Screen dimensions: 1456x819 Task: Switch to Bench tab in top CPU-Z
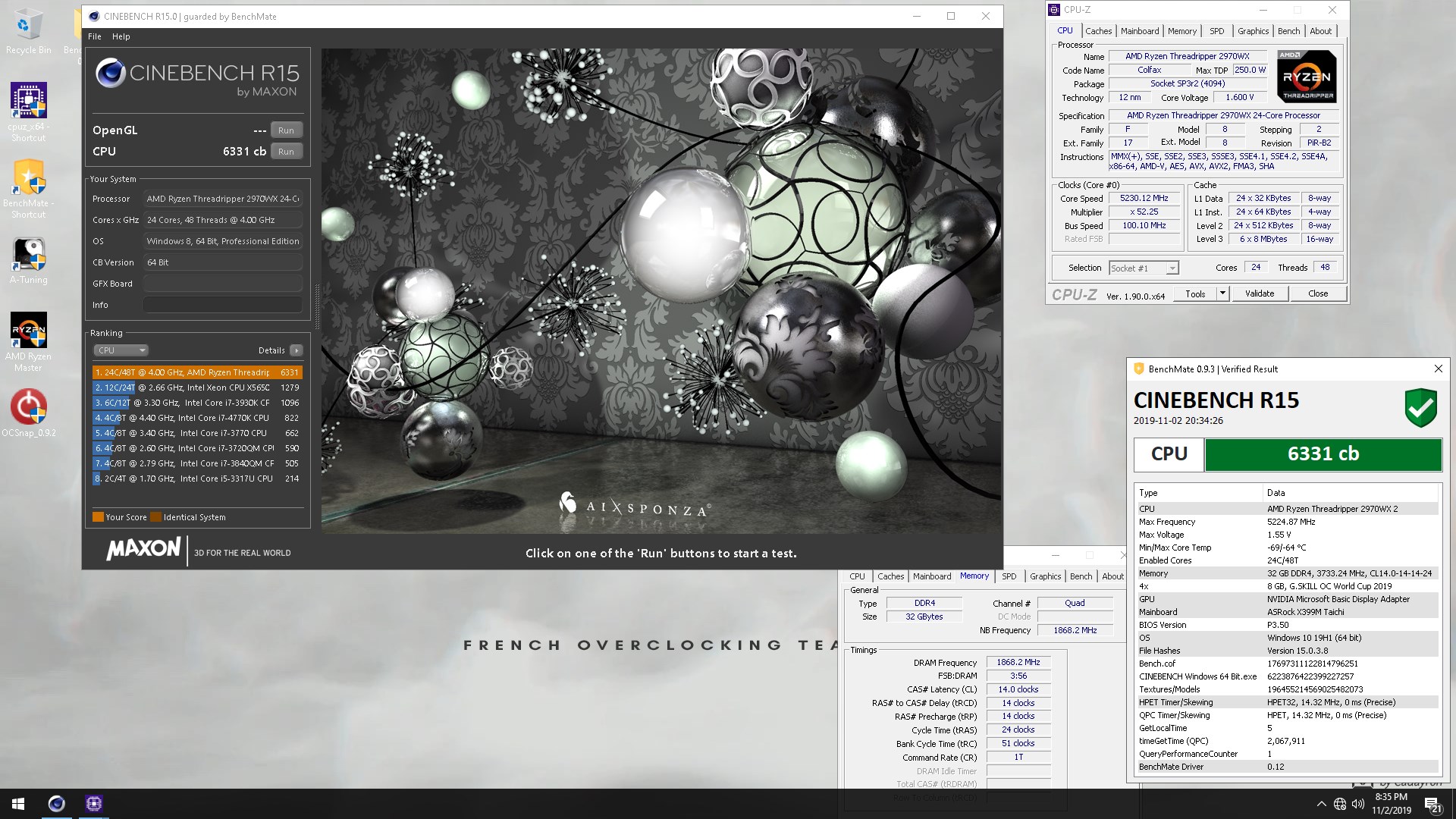1289,31
